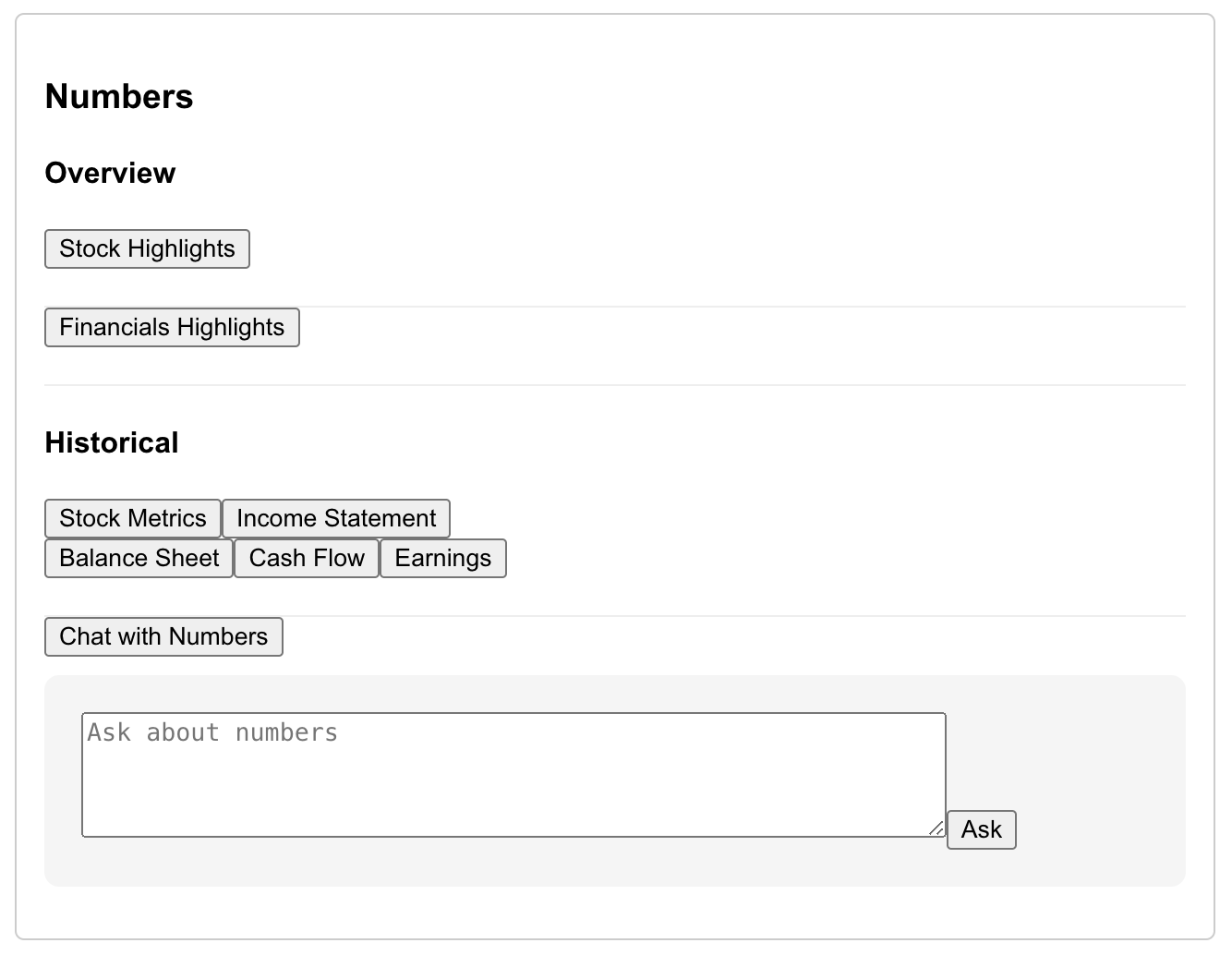View the Earnings history
The image size is (1232, 955).
[x=443, y=559]
